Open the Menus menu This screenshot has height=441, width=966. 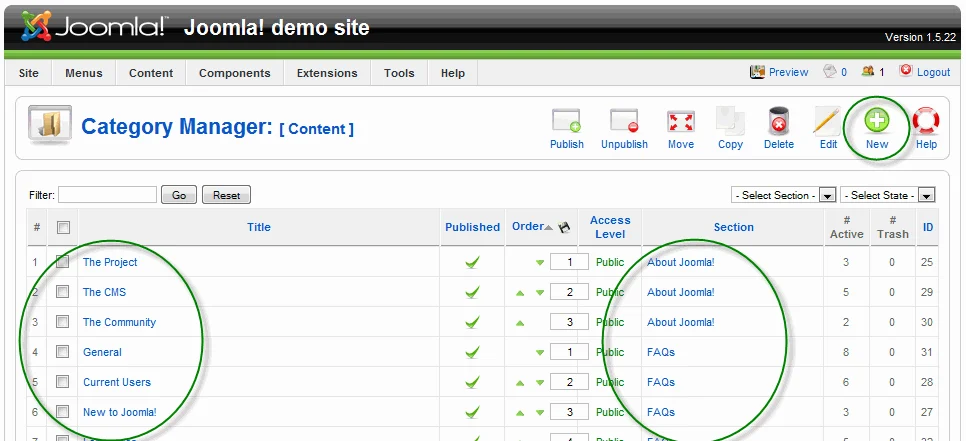(x=84, y=73)
